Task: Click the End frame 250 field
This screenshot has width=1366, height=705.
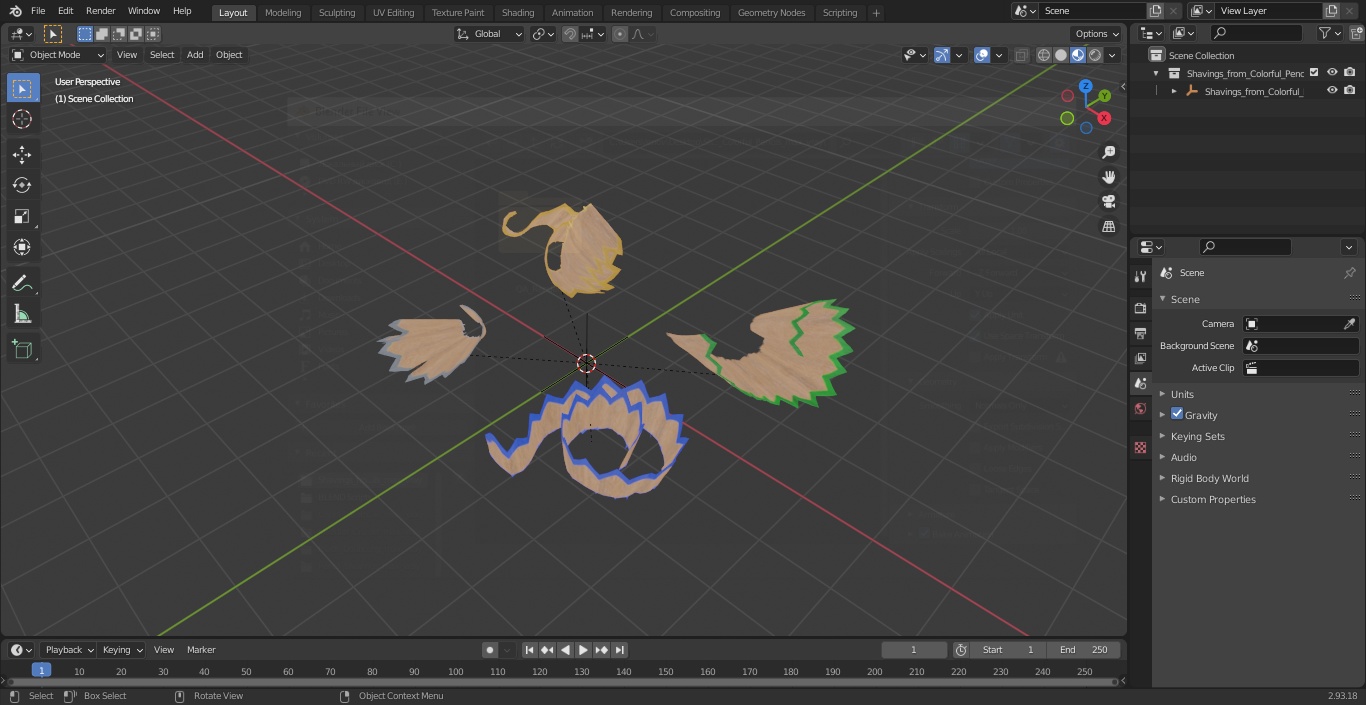Action: 1084,650
